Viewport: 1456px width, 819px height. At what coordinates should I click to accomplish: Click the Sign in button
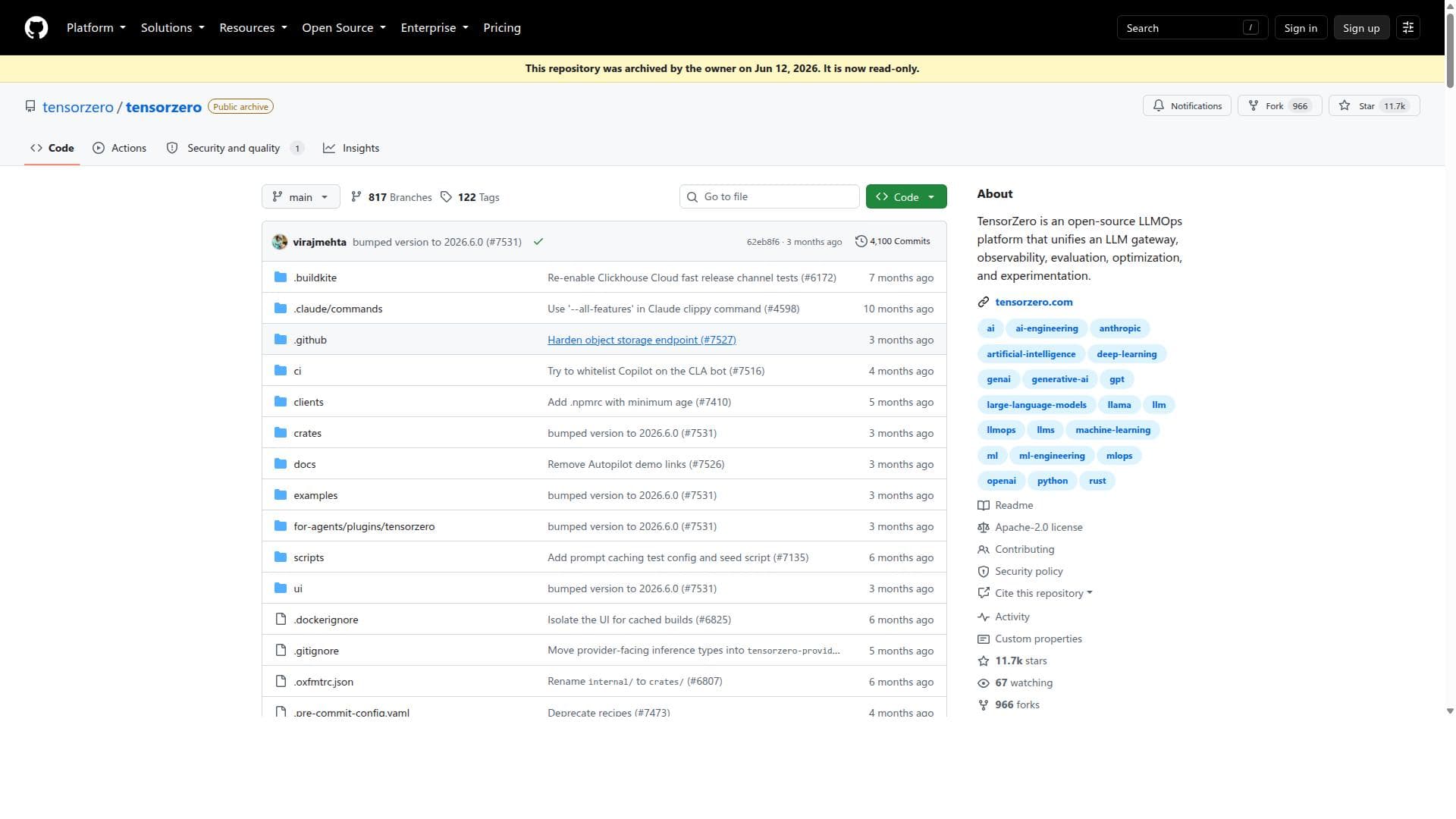(1301, 28)
